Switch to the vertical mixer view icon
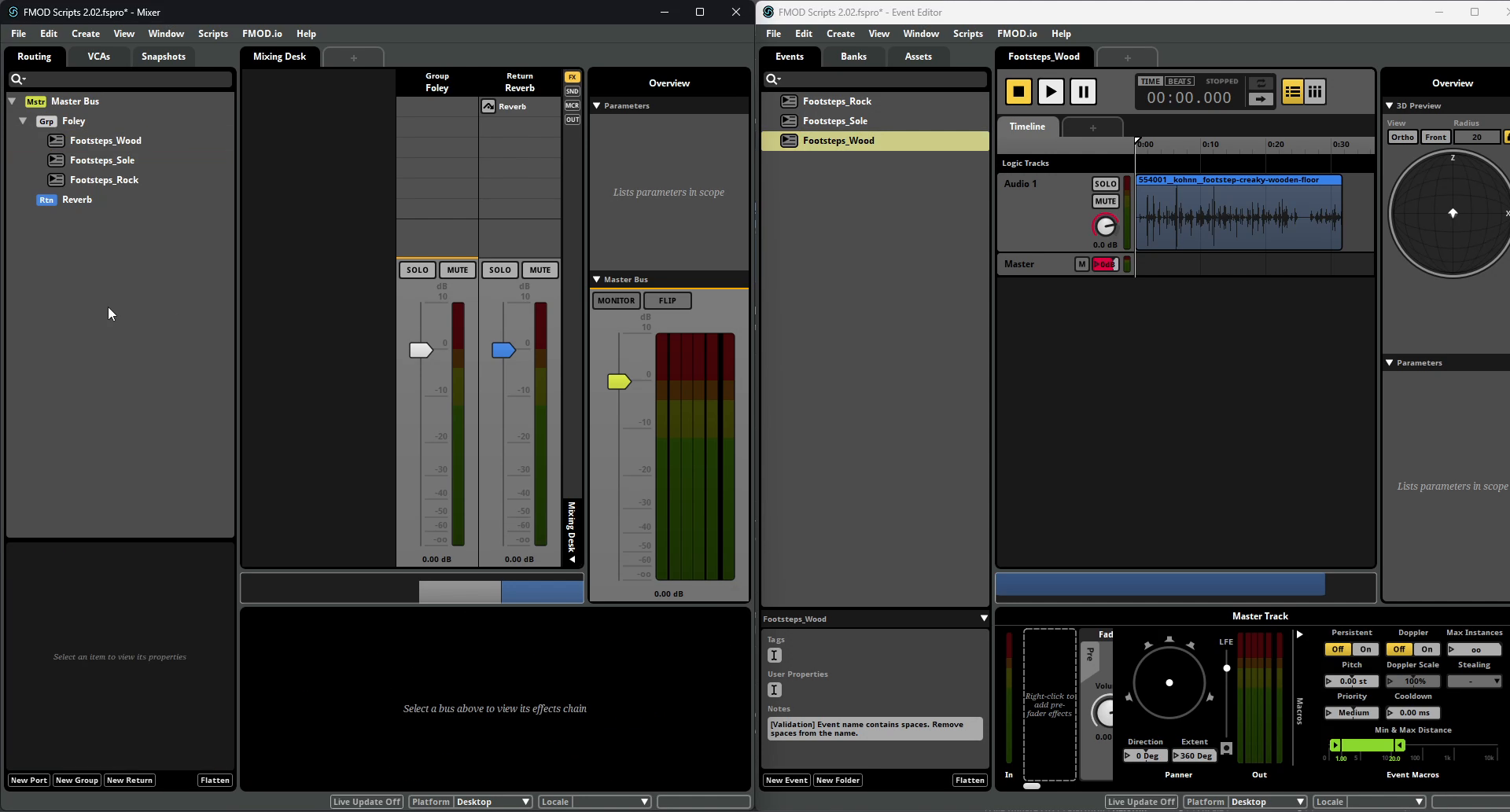Viewport: 1510px width, 812px height. pos(1315,92)
